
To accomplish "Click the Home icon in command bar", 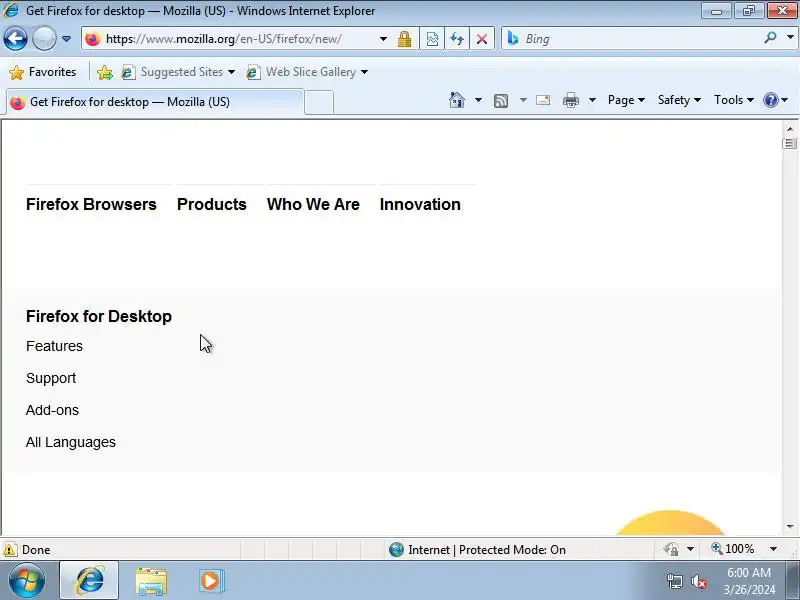I will (x=457, y=100).
